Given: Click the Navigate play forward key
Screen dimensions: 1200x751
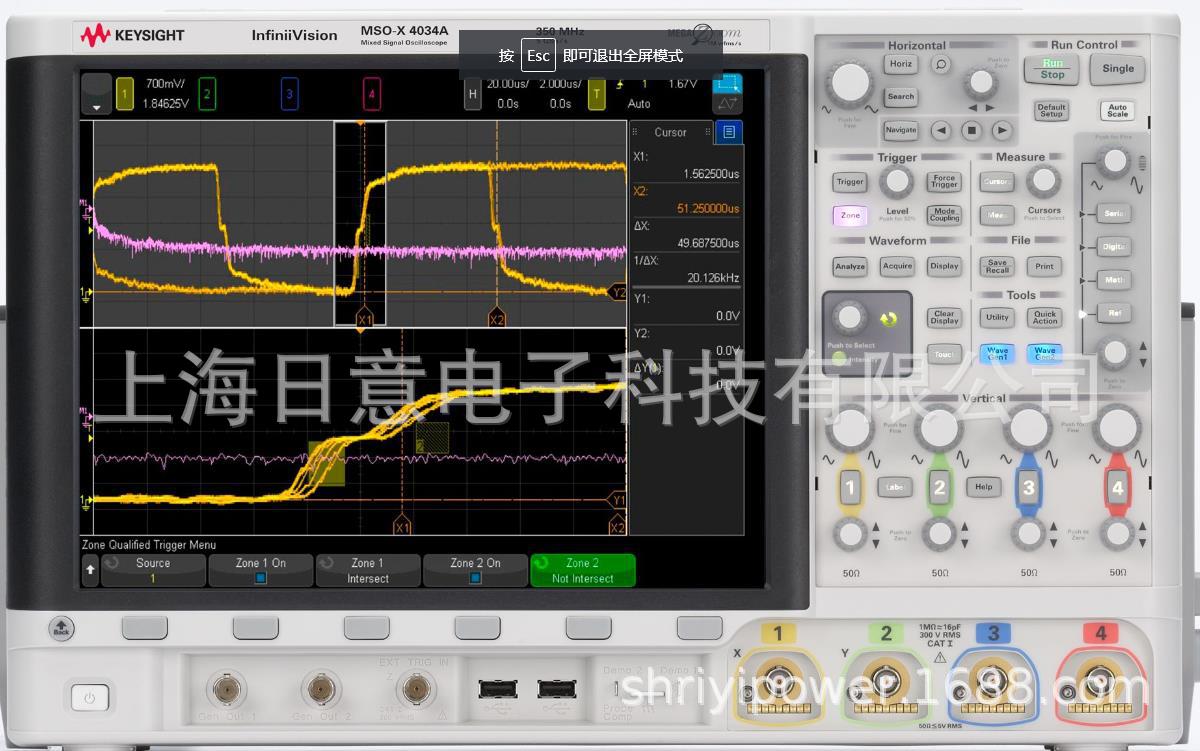Looking at the screenshot, I should 1001,130.
